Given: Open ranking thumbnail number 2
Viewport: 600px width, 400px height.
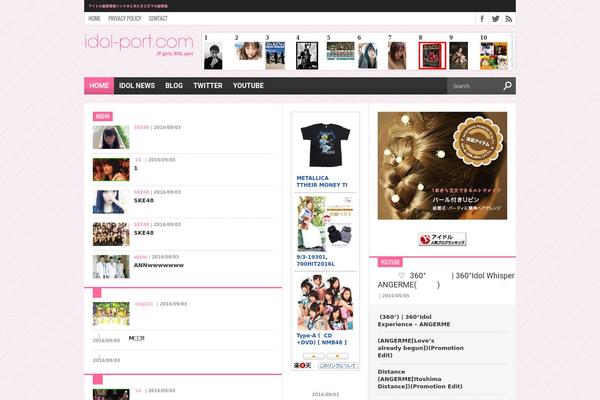Looking at the screenshot, I should pos(248,51).
